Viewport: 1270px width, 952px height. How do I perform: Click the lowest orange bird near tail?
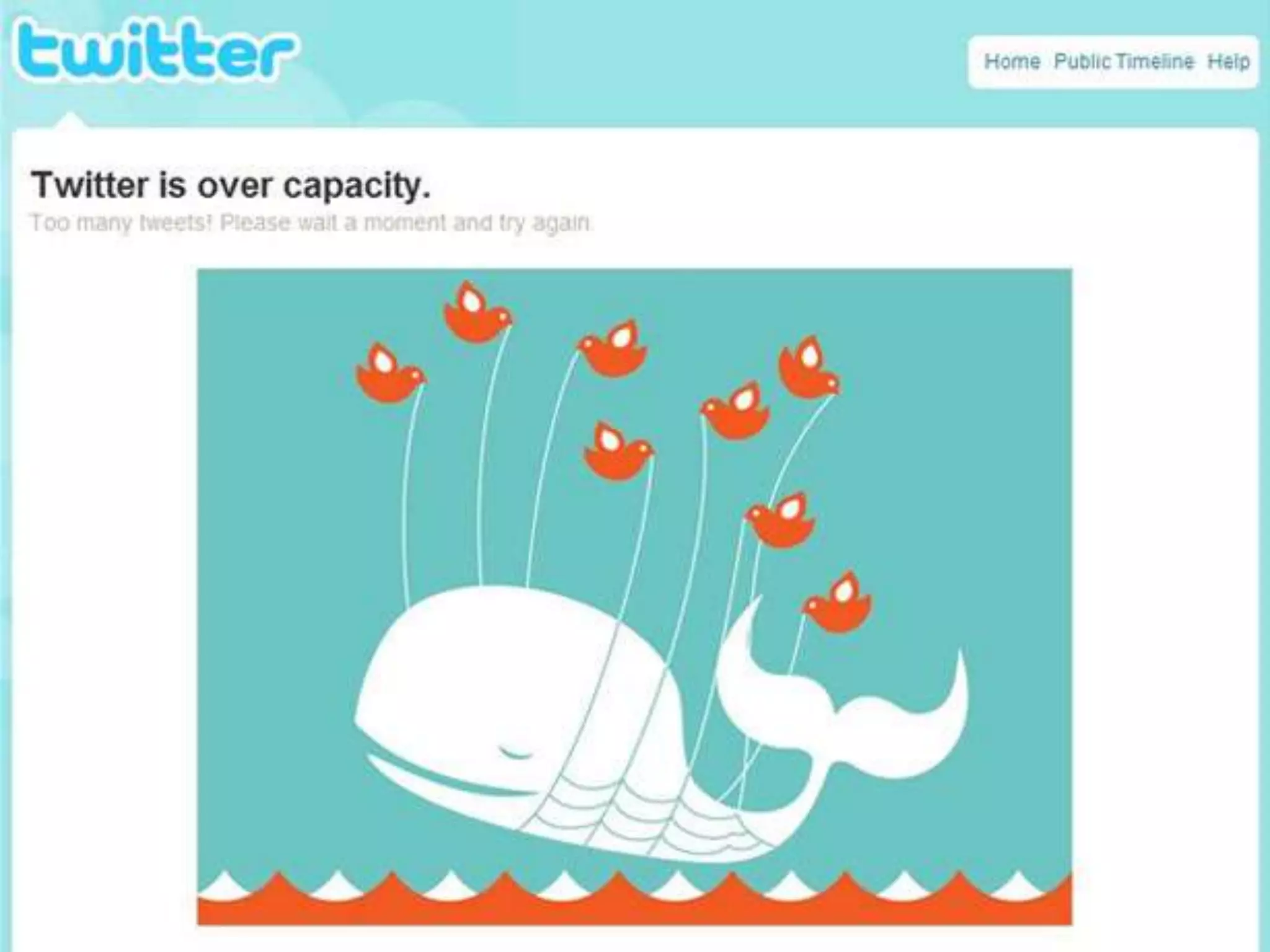(x=837, y=602)
